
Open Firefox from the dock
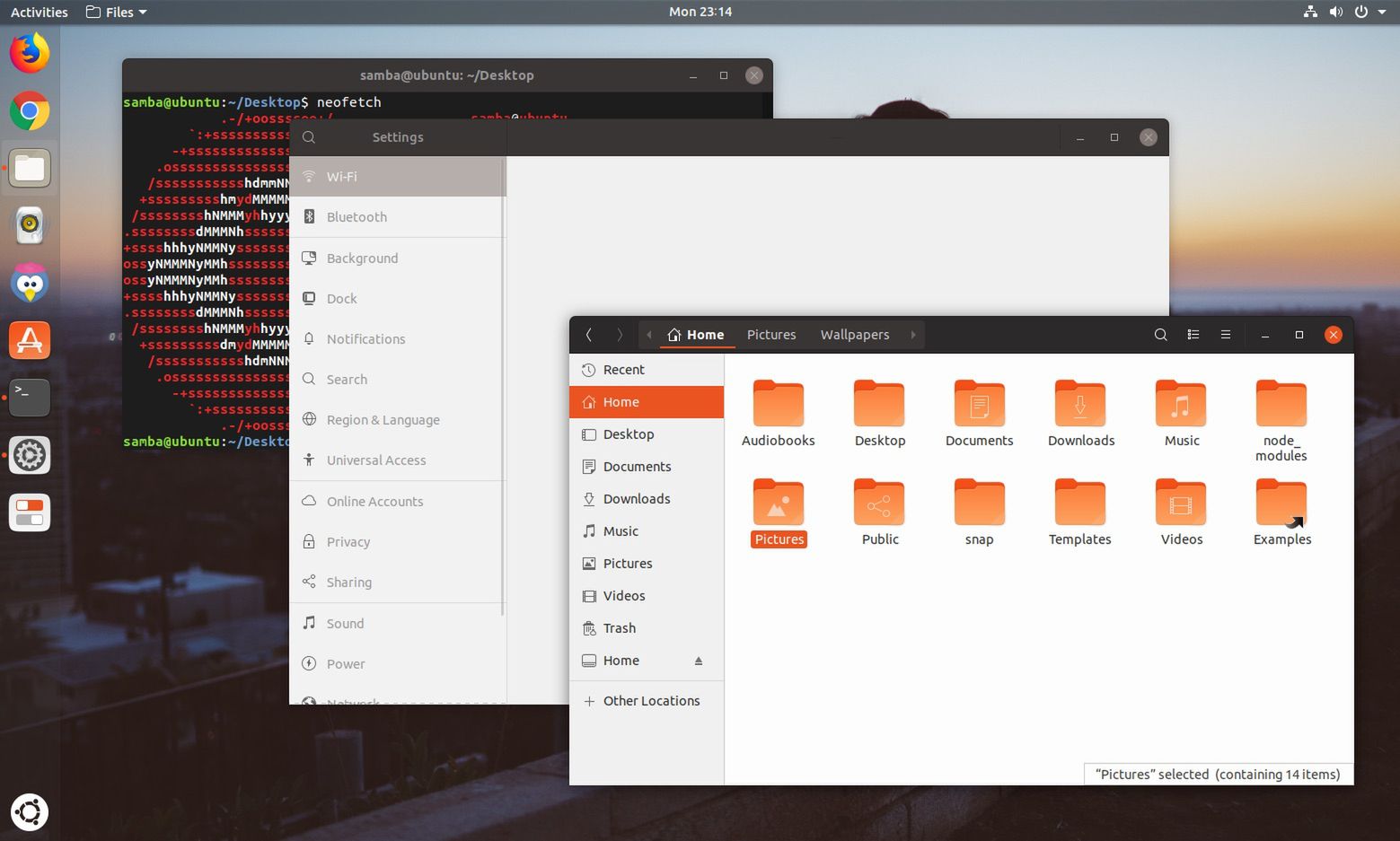click(x=29, y=52)
